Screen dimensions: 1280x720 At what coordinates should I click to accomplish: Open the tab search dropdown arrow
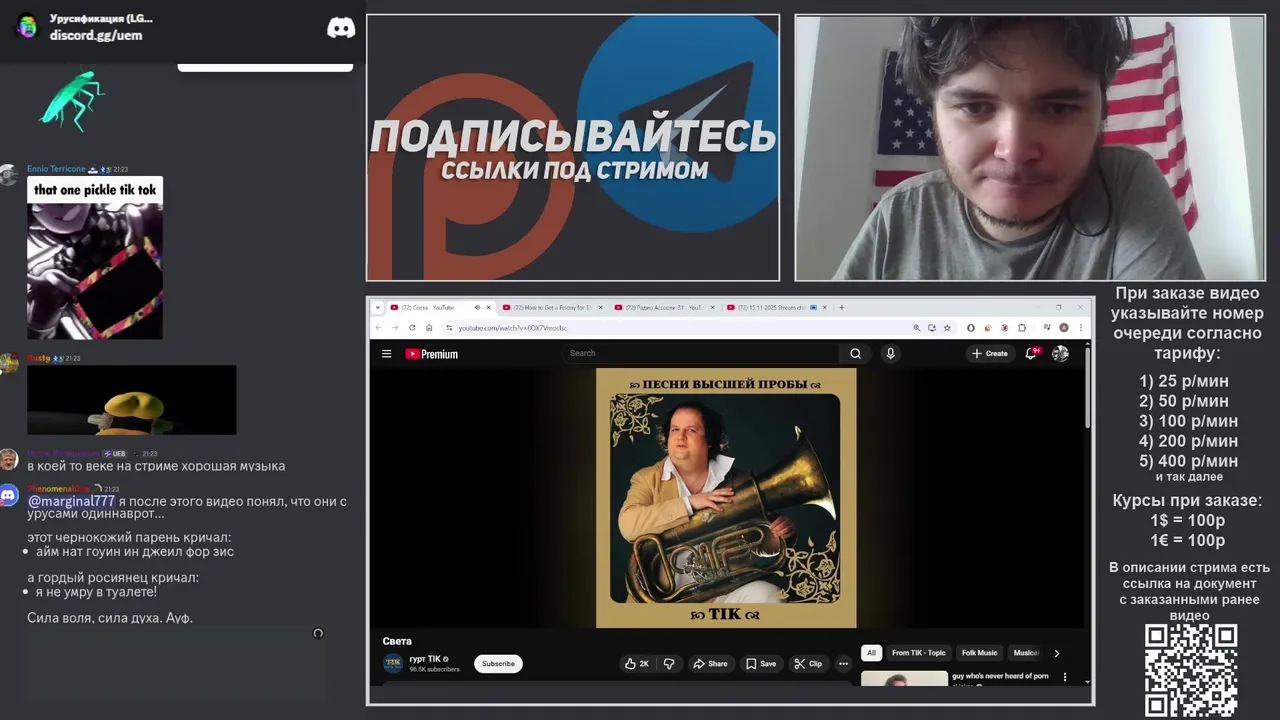click(376, 307)
